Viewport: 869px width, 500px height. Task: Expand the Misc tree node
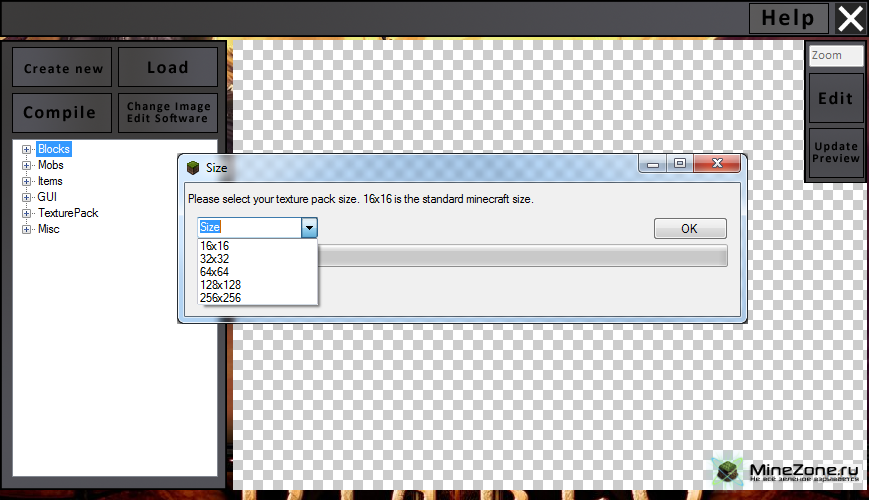point(27,229)
